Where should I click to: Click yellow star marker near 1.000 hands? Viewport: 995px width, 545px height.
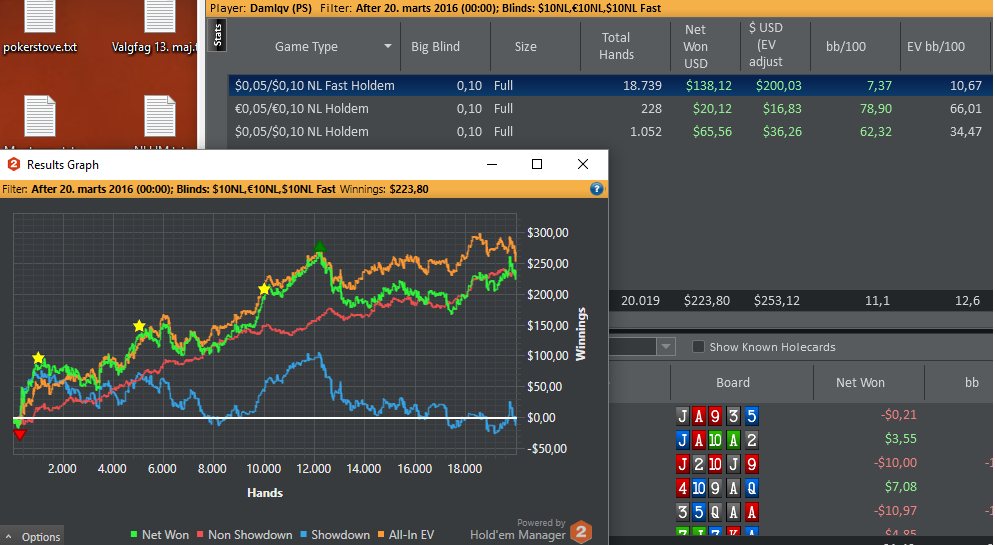coord(39,358)
